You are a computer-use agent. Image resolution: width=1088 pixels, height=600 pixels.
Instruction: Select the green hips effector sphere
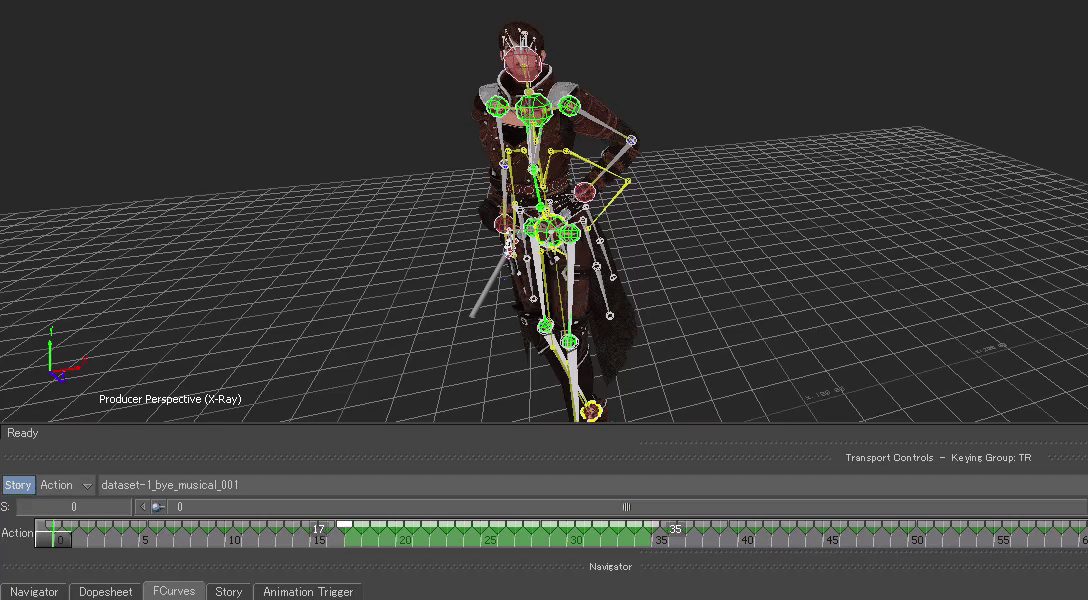click(551, 230)
